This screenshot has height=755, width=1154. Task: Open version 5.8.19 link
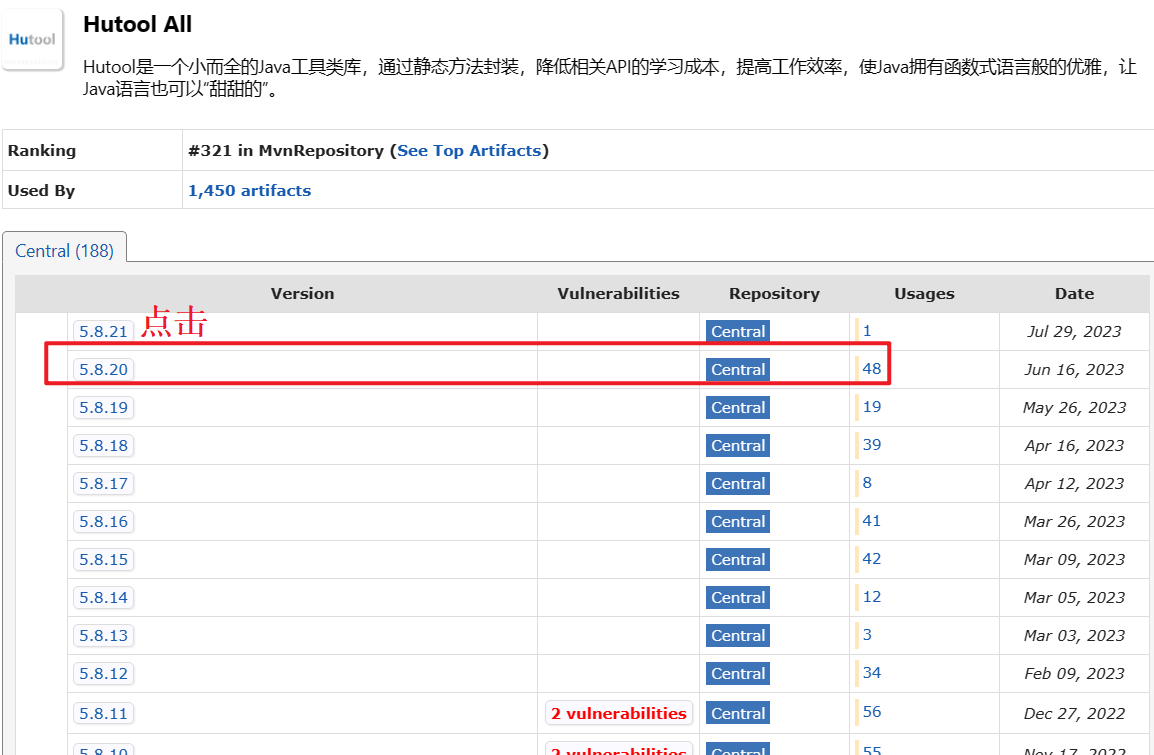pyautogui.click(x=104, y=408)
